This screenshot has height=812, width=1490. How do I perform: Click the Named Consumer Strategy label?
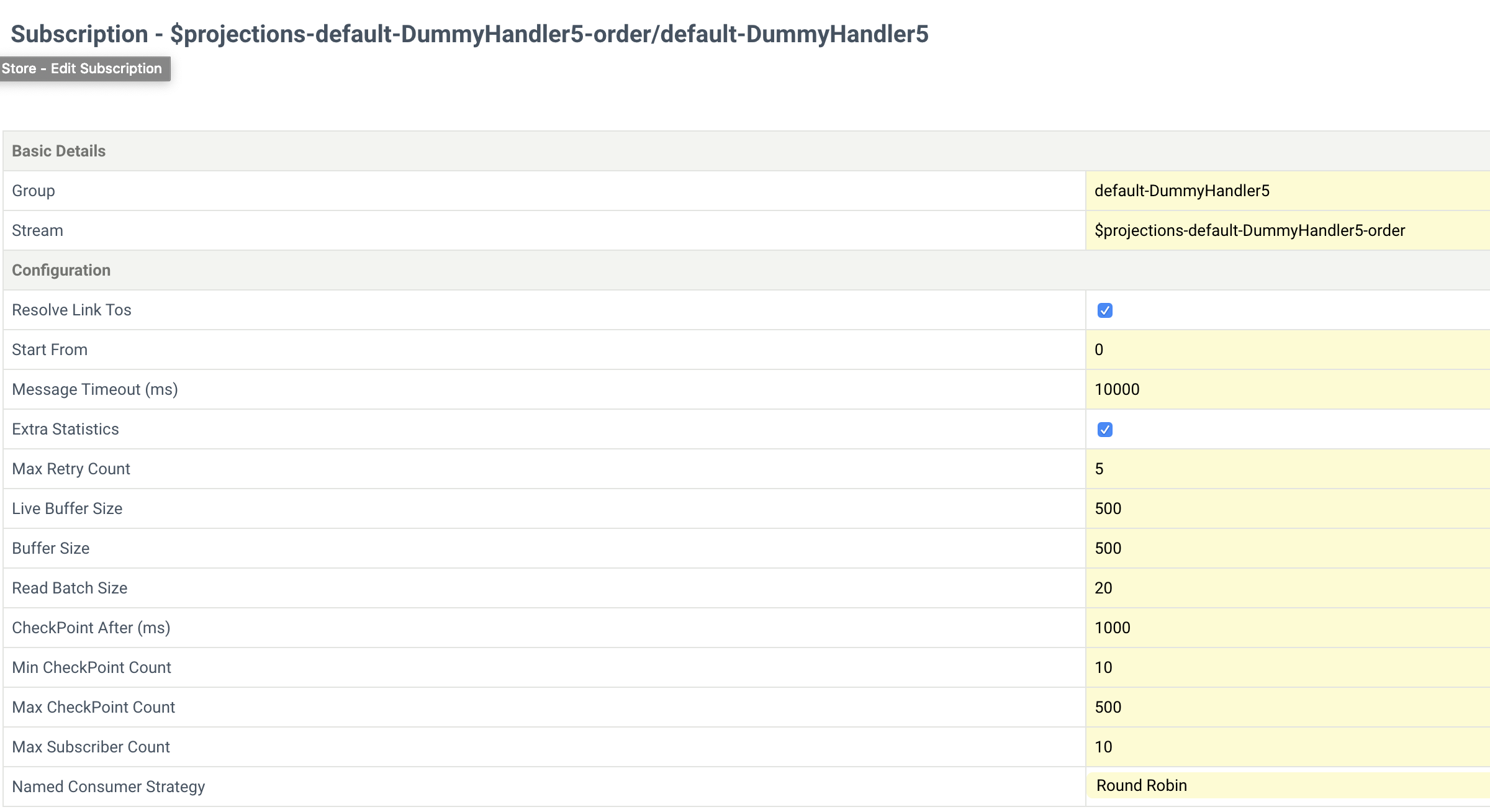coord(109,787)
